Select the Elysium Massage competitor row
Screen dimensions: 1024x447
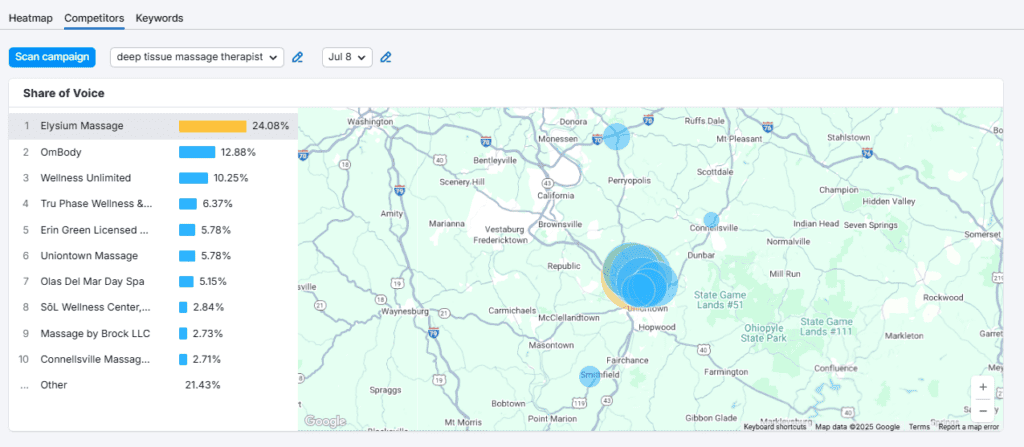[x=153, y=126]
